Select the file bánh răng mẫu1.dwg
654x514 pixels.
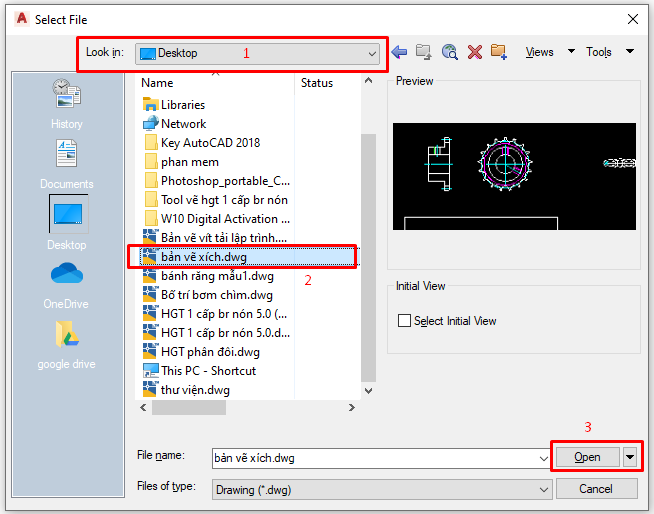(x=216, y=276)
